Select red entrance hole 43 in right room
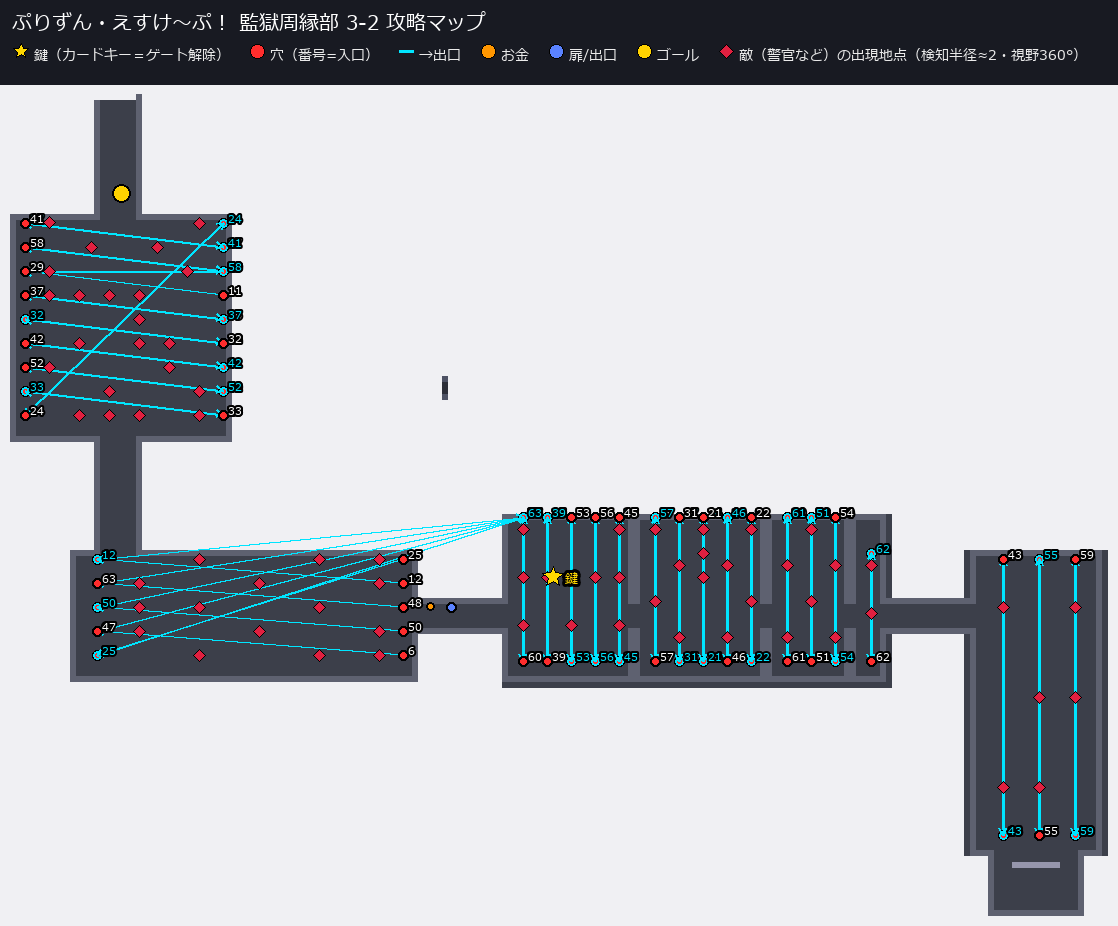This screenshot has width=1118, height=926. click(1003, 560)
